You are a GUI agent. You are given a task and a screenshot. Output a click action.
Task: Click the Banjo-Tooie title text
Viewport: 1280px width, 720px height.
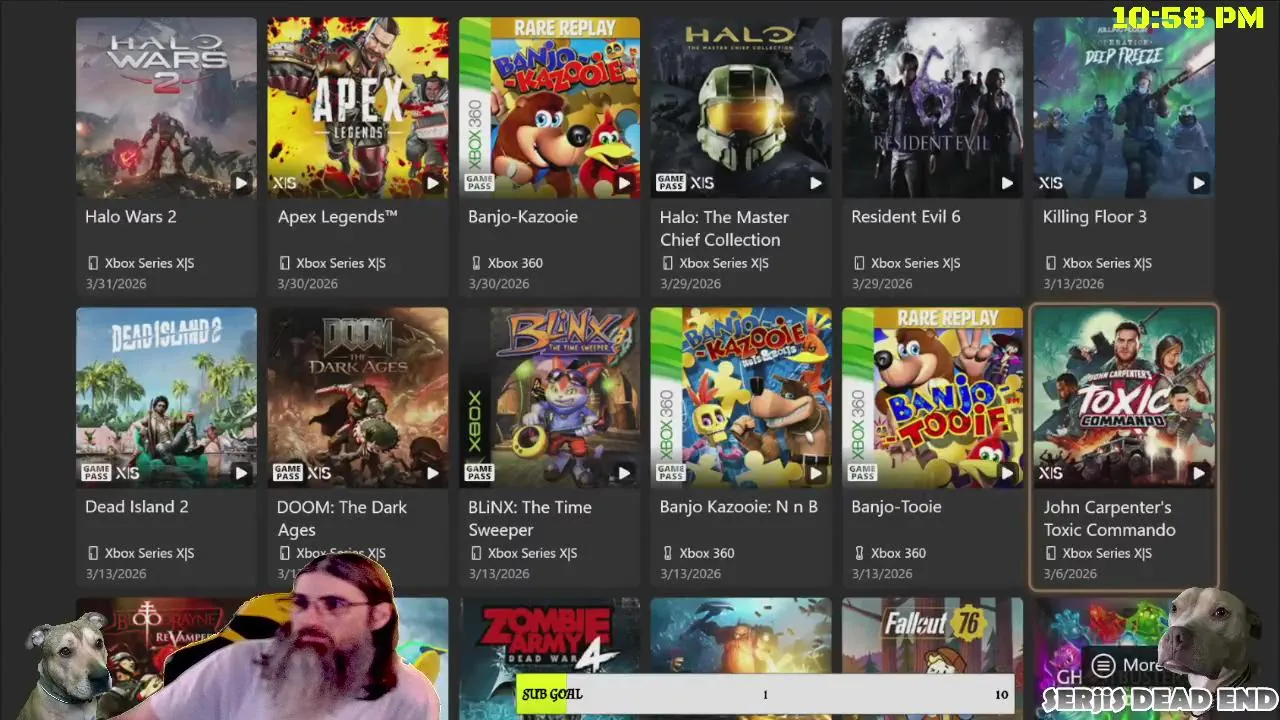tap(896, 507)
